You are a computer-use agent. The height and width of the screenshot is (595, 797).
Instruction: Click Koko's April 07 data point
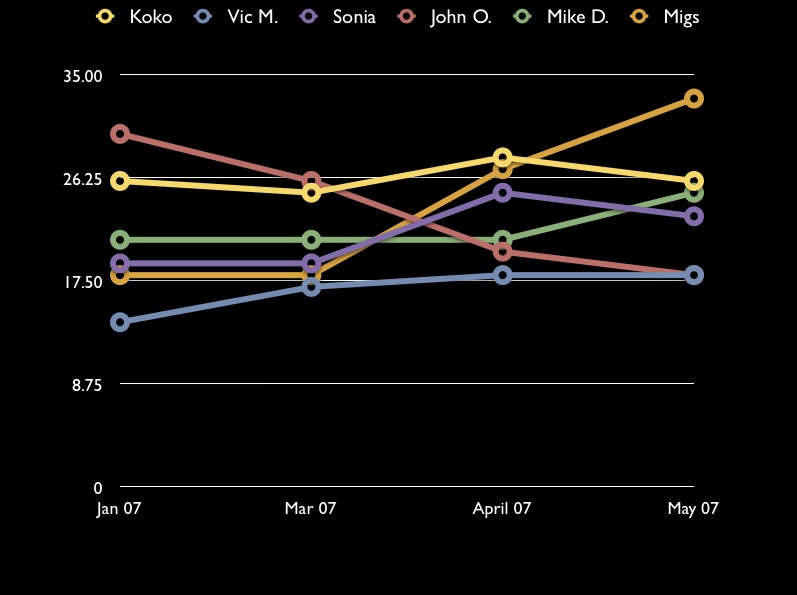tap(502, 158)
